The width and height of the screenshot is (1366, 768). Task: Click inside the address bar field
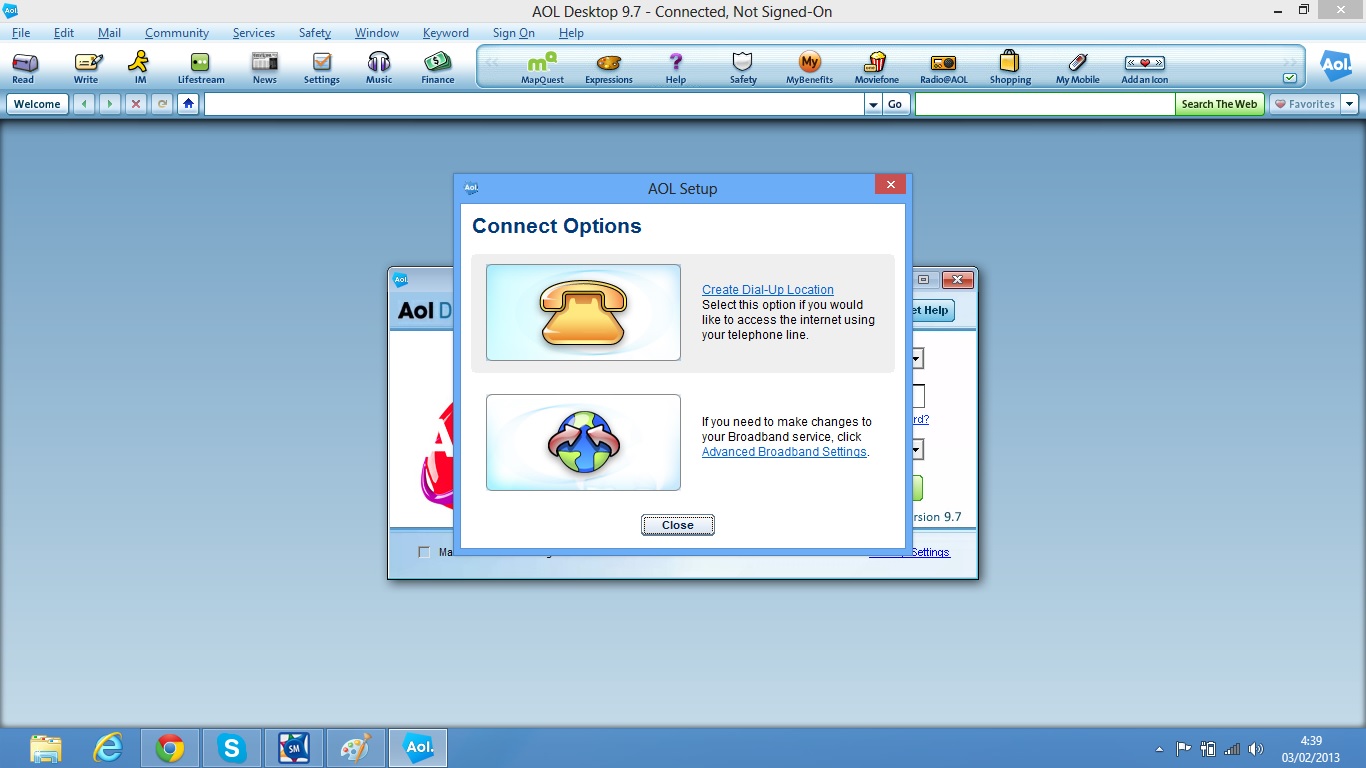(534, 104)
